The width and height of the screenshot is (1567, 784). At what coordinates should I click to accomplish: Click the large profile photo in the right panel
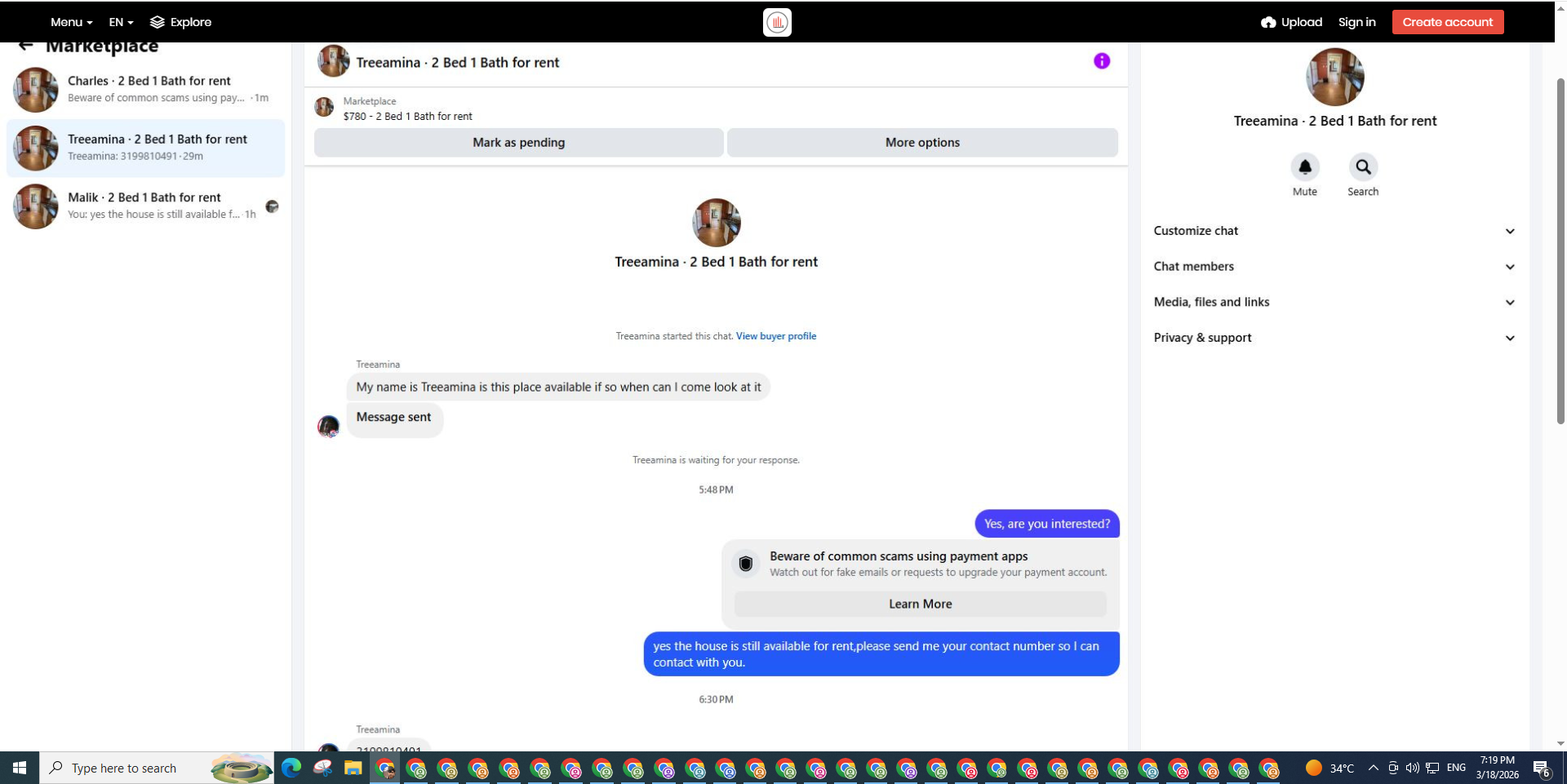point(1335,77)
